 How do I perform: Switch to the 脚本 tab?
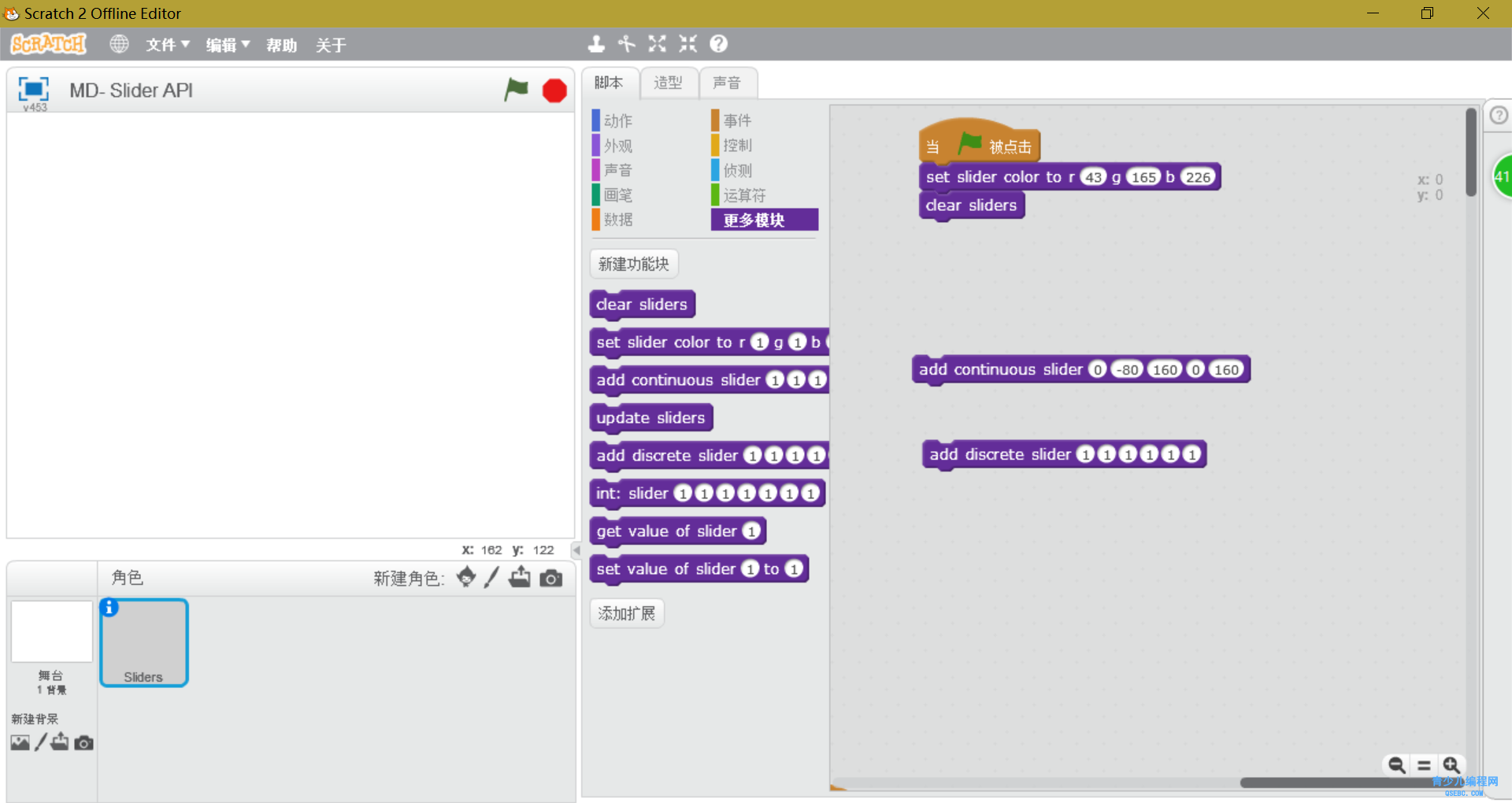pyautogui.click(x=609, y=83)
